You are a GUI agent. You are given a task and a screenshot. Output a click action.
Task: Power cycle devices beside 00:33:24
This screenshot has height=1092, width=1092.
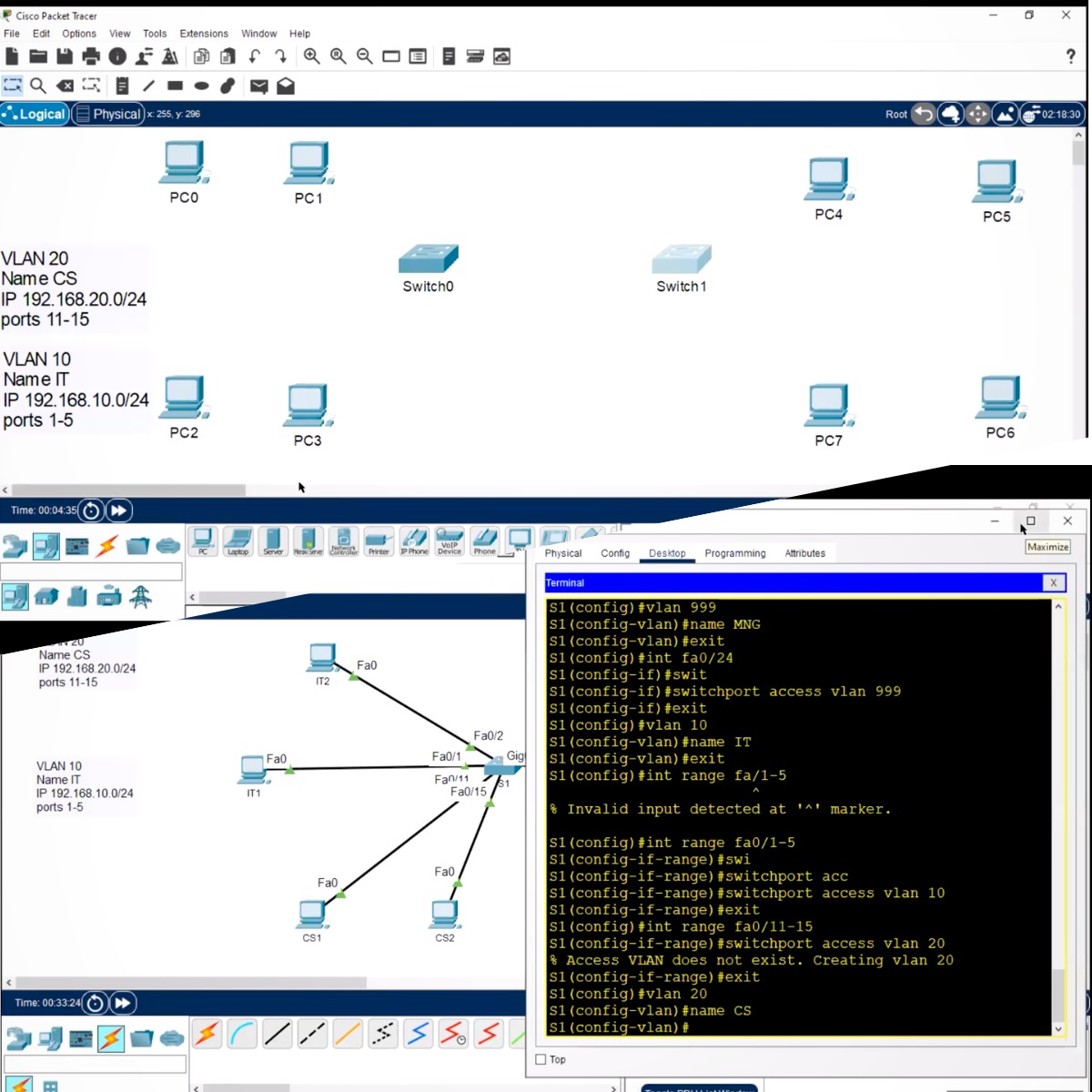coord(95,1003)
